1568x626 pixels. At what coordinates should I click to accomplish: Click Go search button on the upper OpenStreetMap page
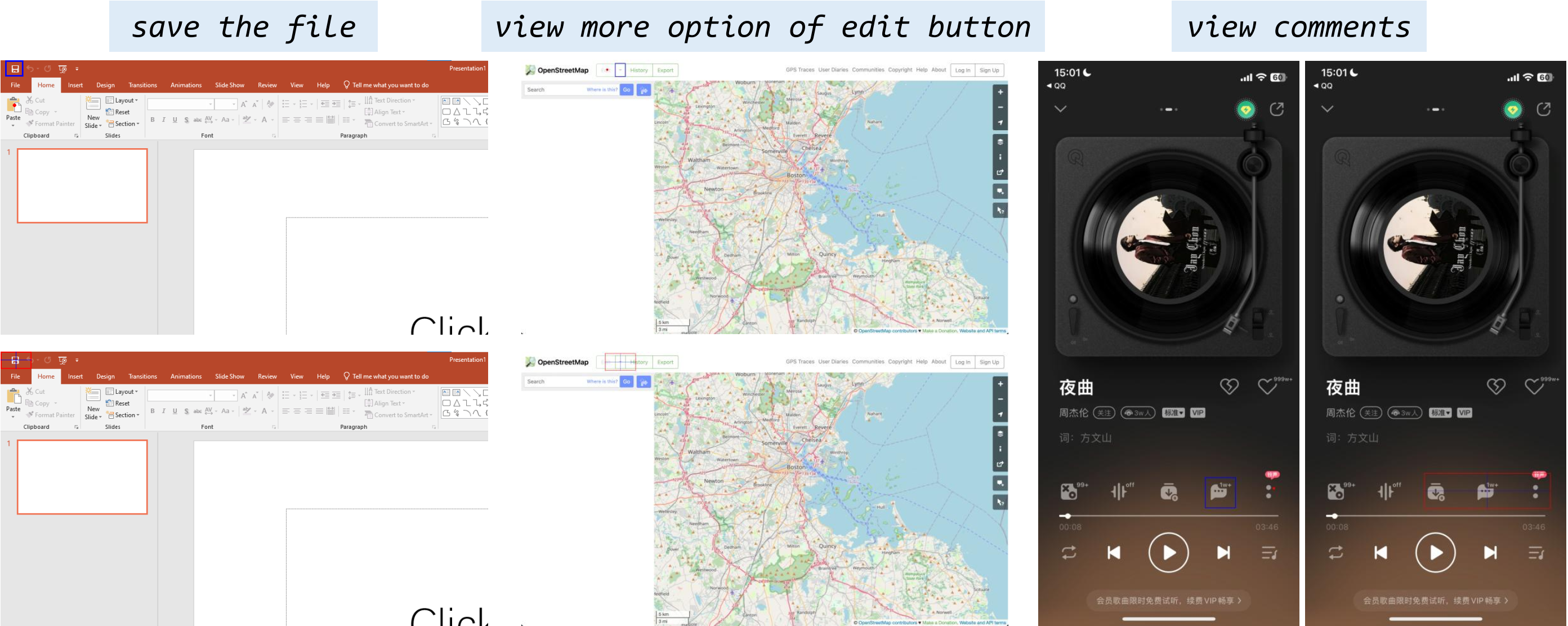click(626, 90)
